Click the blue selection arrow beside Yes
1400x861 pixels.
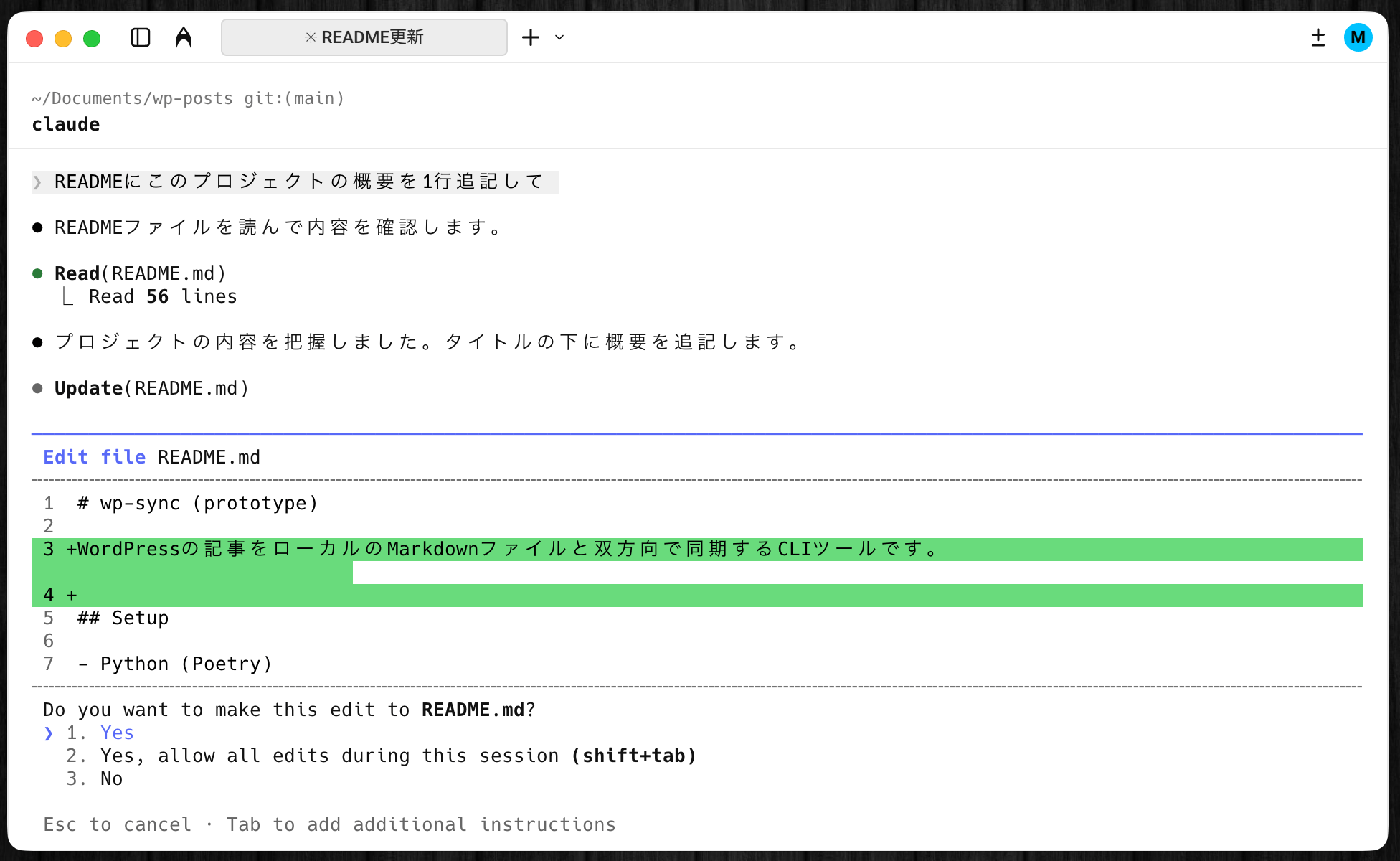coord(48,733)
